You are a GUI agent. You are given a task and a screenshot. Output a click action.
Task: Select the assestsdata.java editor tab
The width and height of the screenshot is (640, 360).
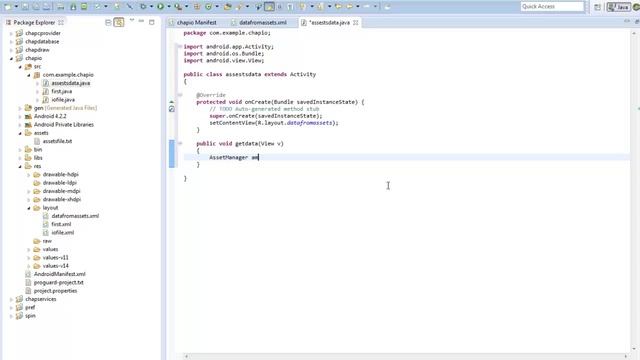329,22
